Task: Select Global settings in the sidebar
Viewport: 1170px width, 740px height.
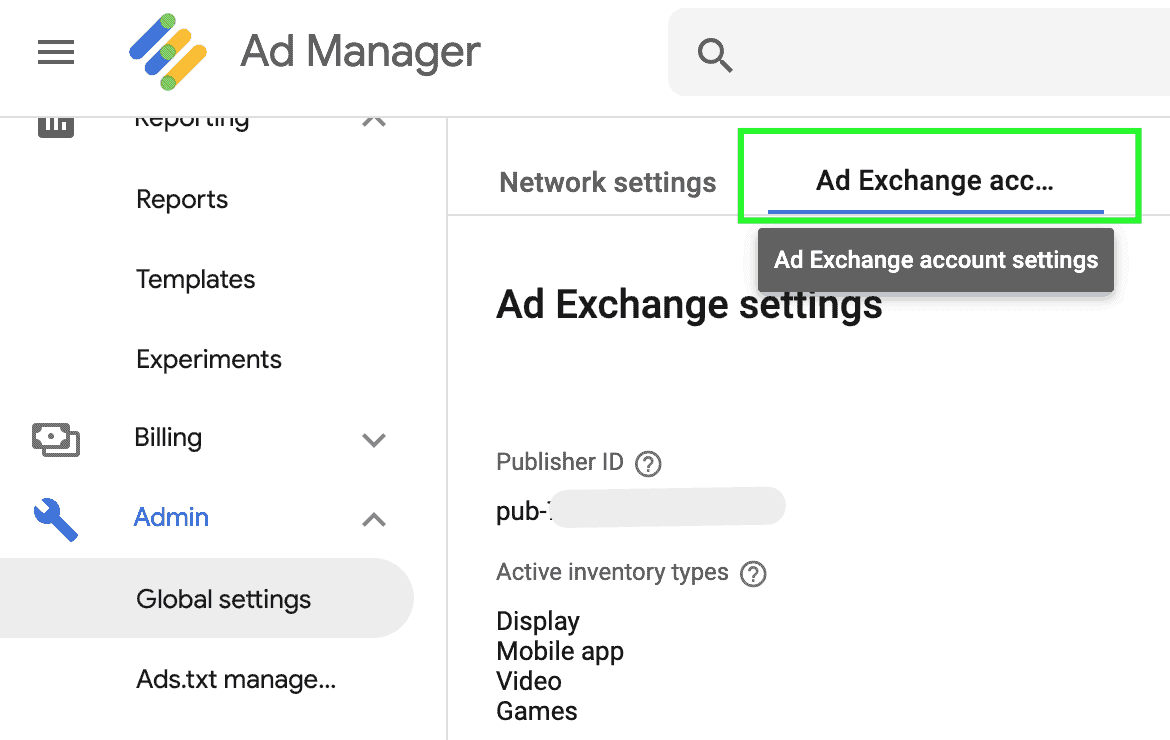Action: click(x=223, y=598)
